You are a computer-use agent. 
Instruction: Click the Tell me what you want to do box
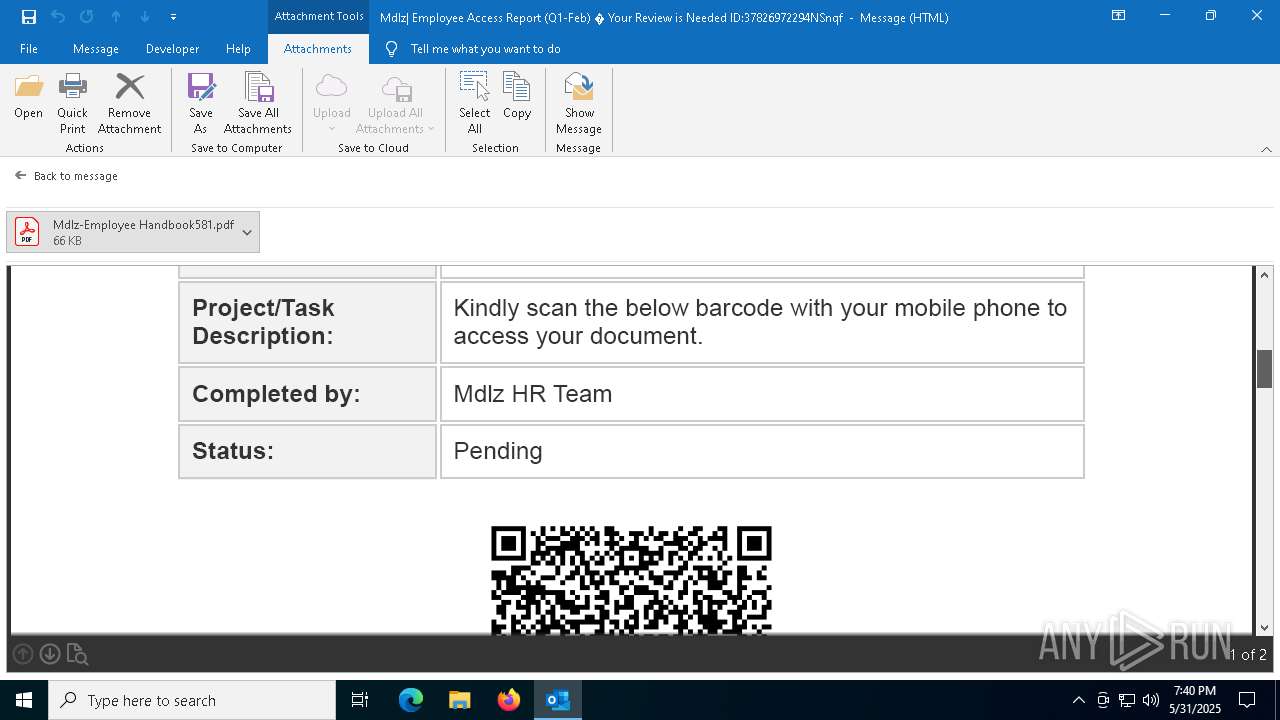485,49
